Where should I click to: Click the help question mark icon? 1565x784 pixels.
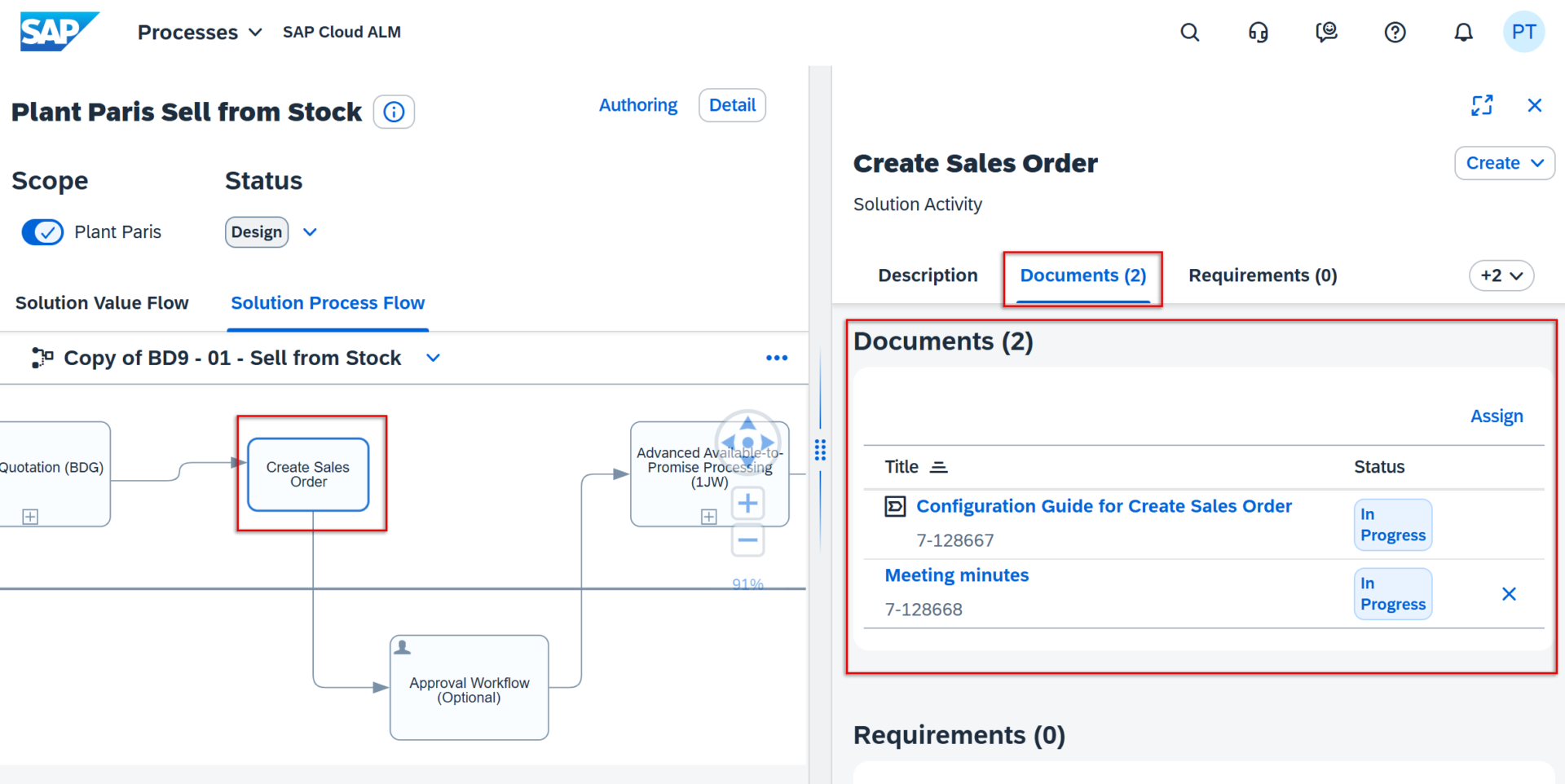(1395, 33)
